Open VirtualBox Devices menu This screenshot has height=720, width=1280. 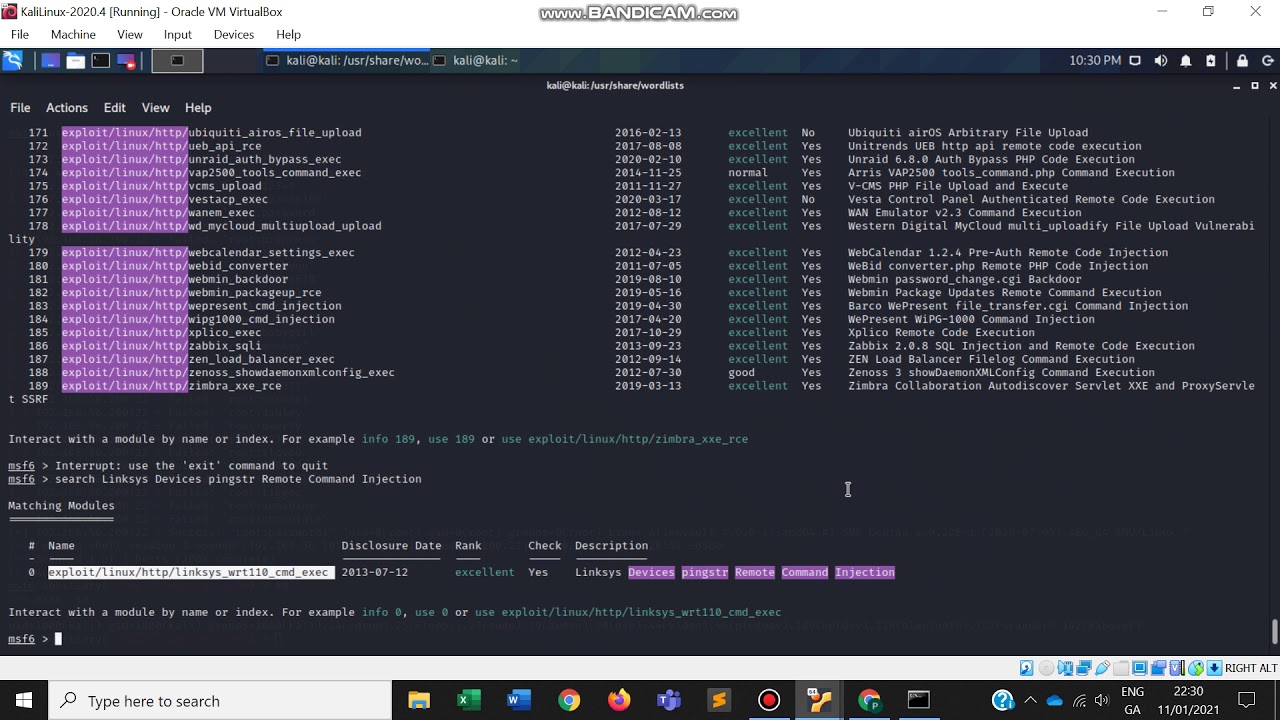tap(234, 34)
